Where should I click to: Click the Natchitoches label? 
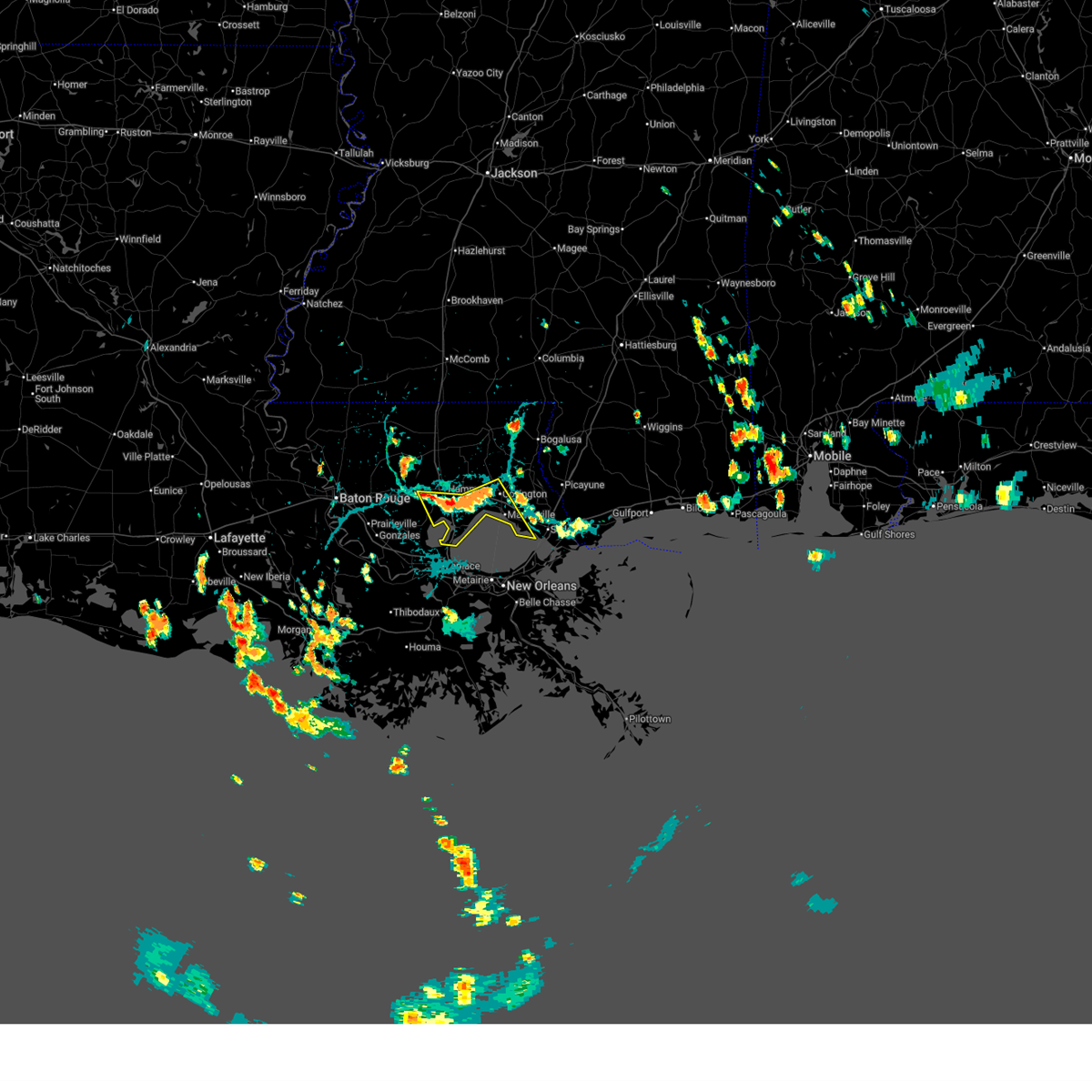82,269
